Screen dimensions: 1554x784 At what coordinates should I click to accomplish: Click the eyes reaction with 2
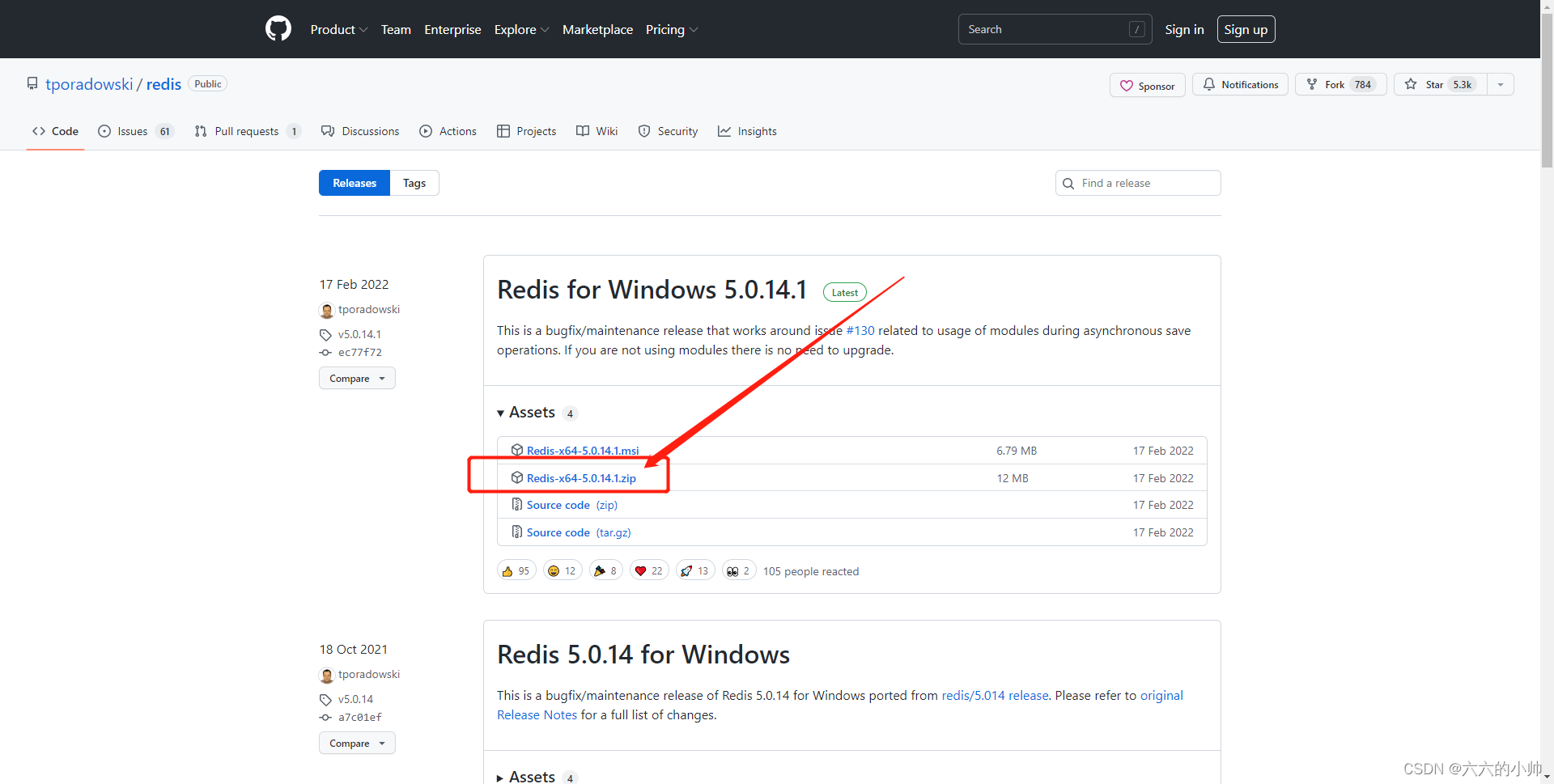(739, 571)
